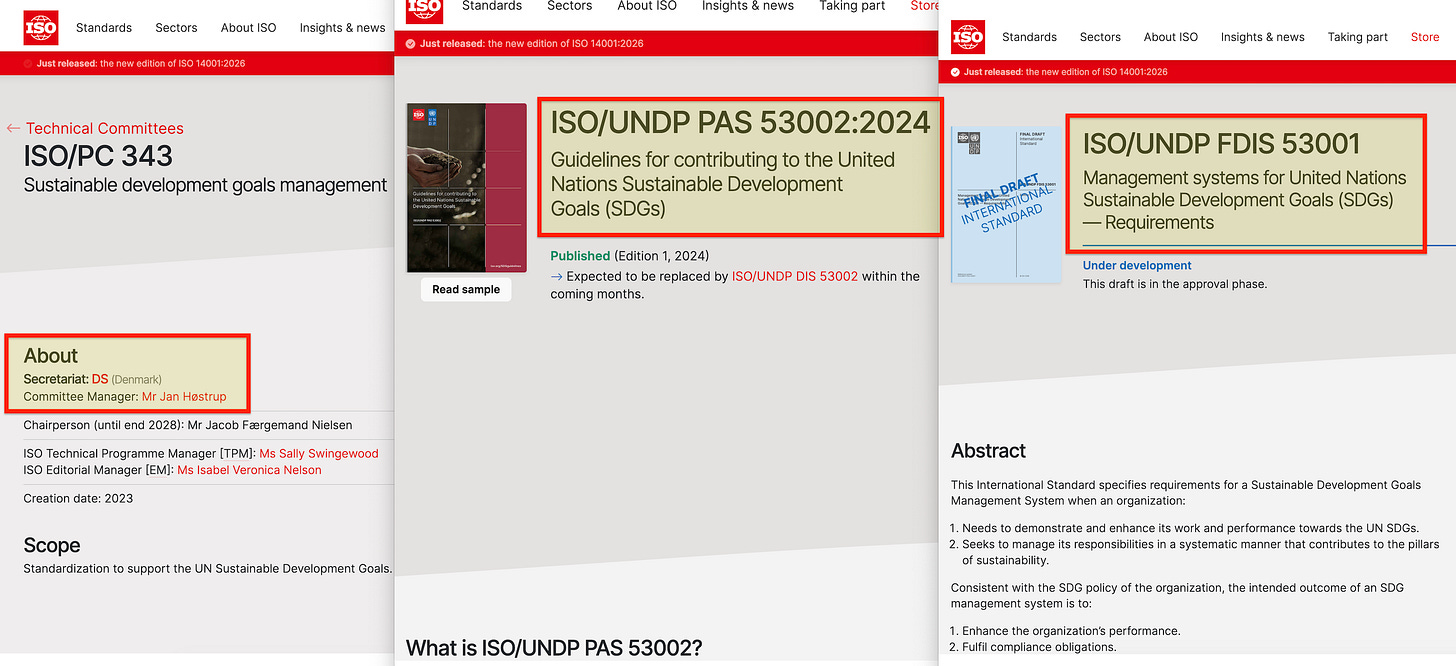Click the green Published status label

[580, 256]
